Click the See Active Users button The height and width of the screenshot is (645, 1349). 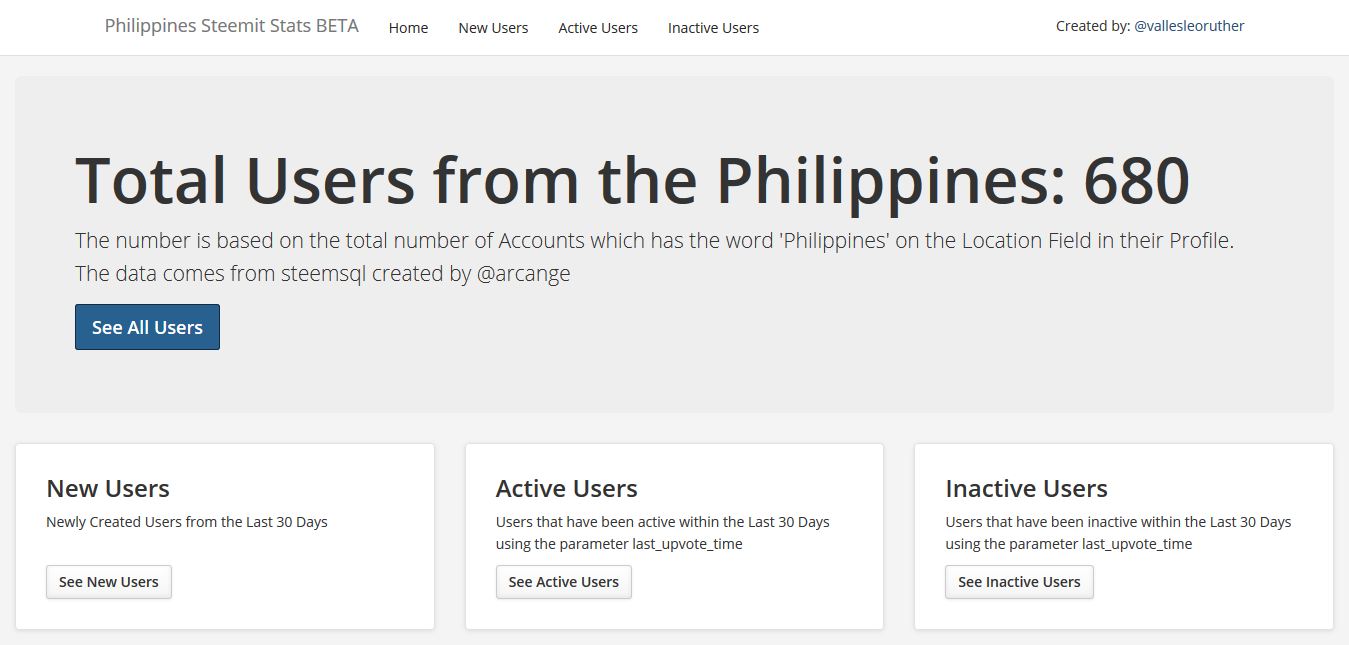(564, 582)
